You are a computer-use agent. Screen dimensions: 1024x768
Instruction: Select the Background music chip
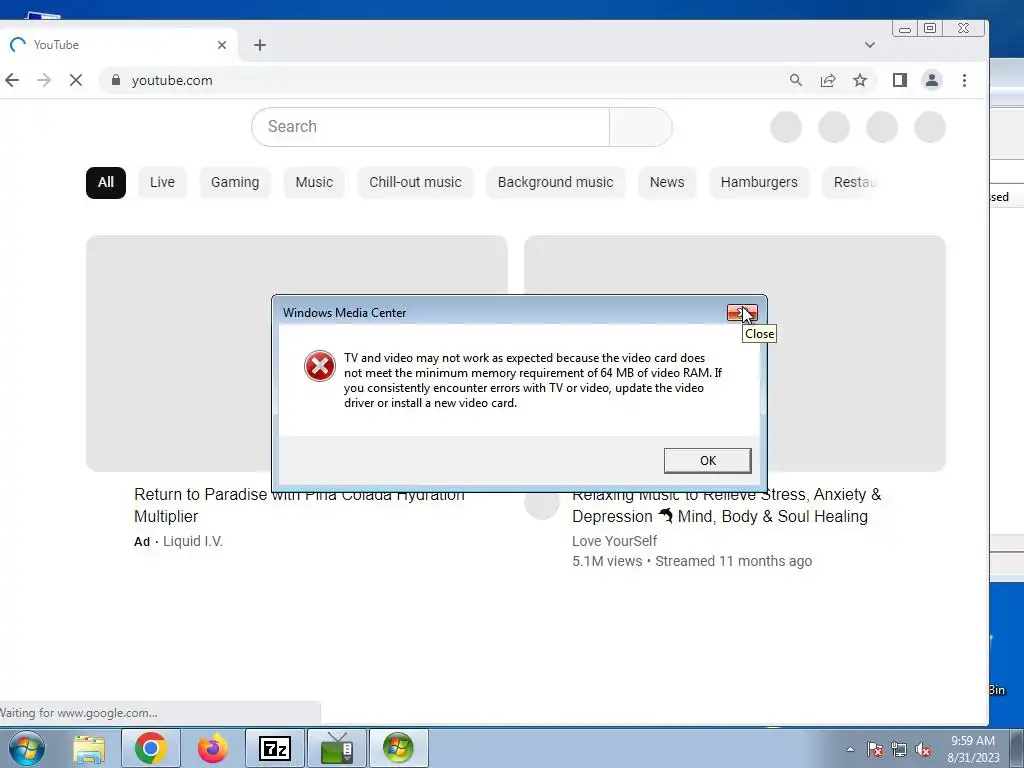point(556,182)
